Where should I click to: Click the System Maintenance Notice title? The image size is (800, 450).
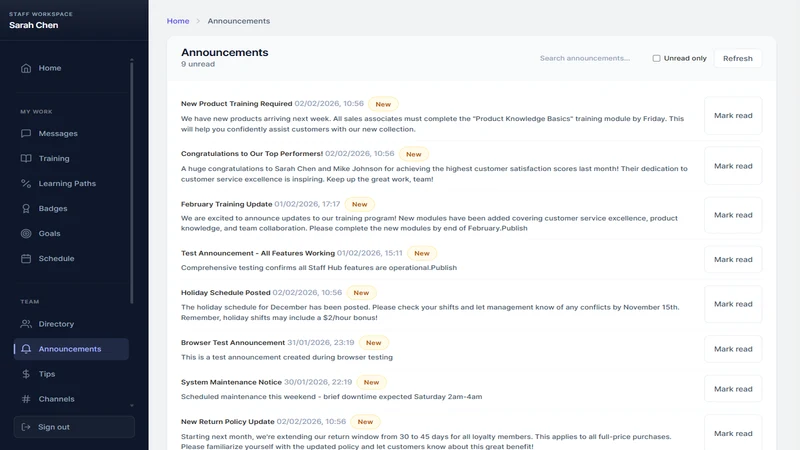click(x=231, y=382)
